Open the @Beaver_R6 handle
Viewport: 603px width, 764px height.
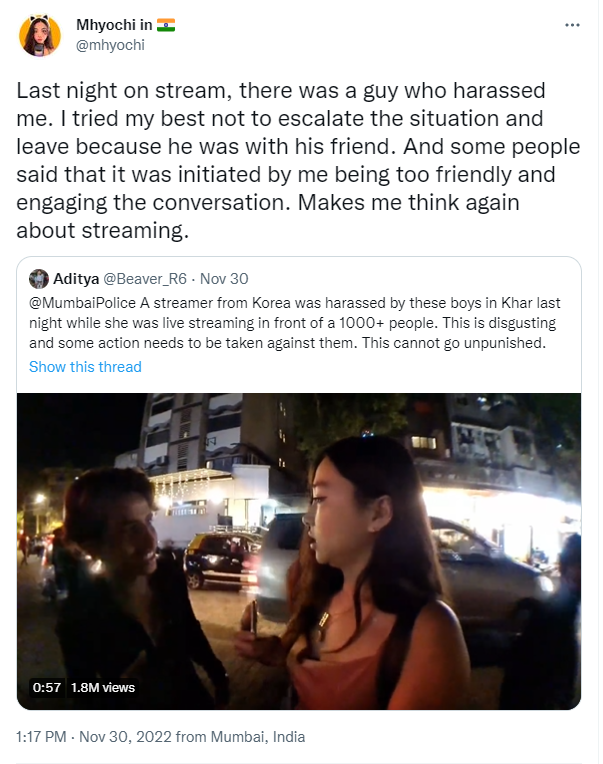coord(145,279)
